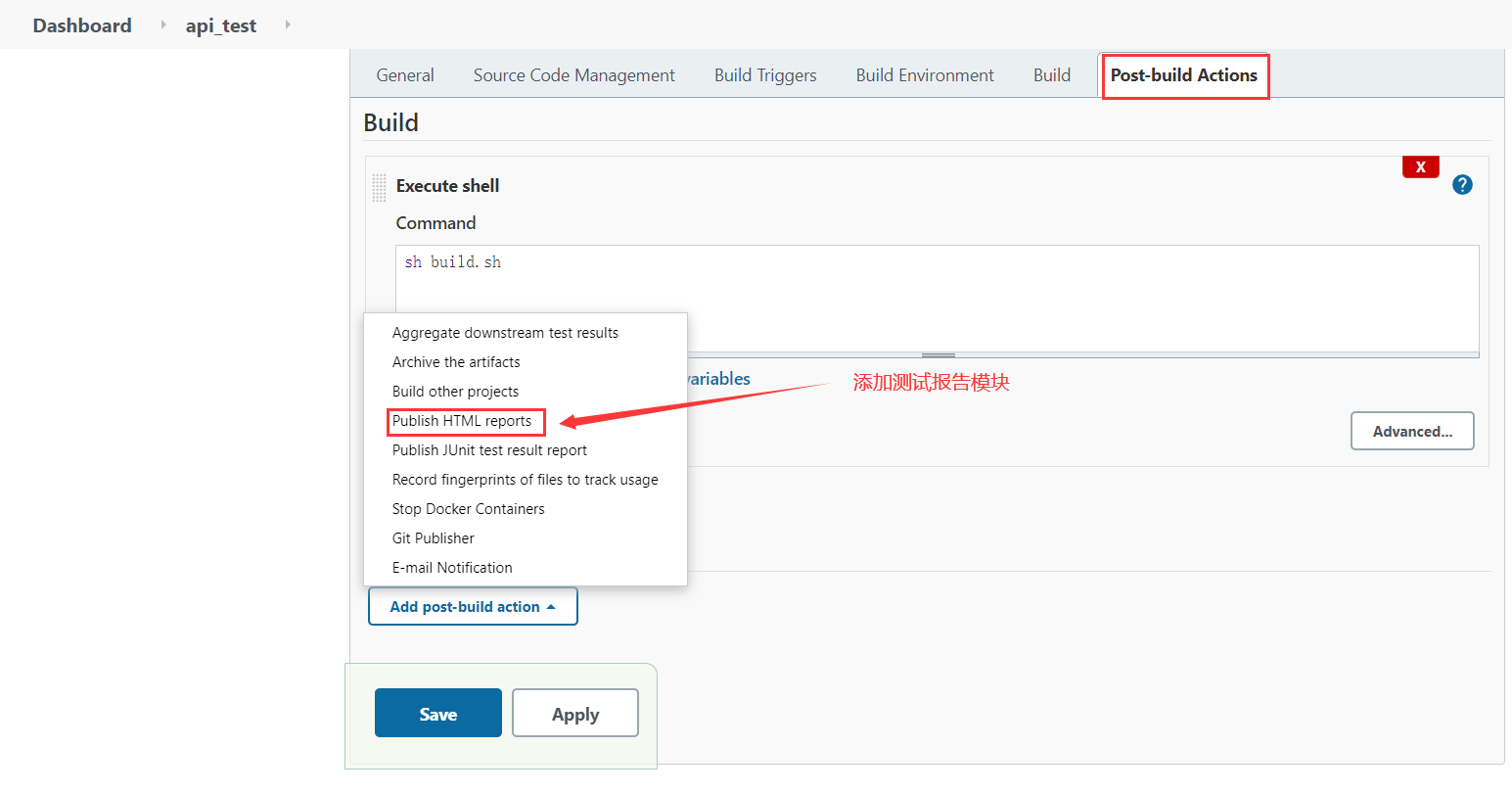The image size is (1512, 794).
Task: Open the Source Code Management tab
Action: point(573,75)
